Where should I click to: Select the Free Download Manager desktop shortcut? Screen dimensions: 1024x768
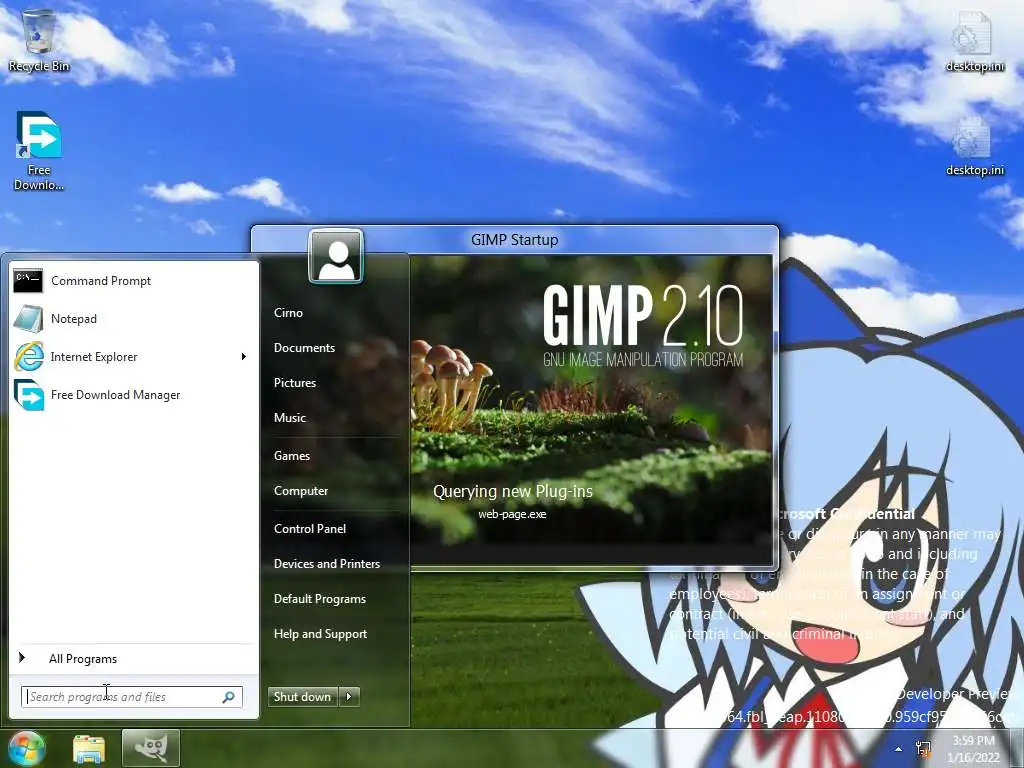pos(39,150)
